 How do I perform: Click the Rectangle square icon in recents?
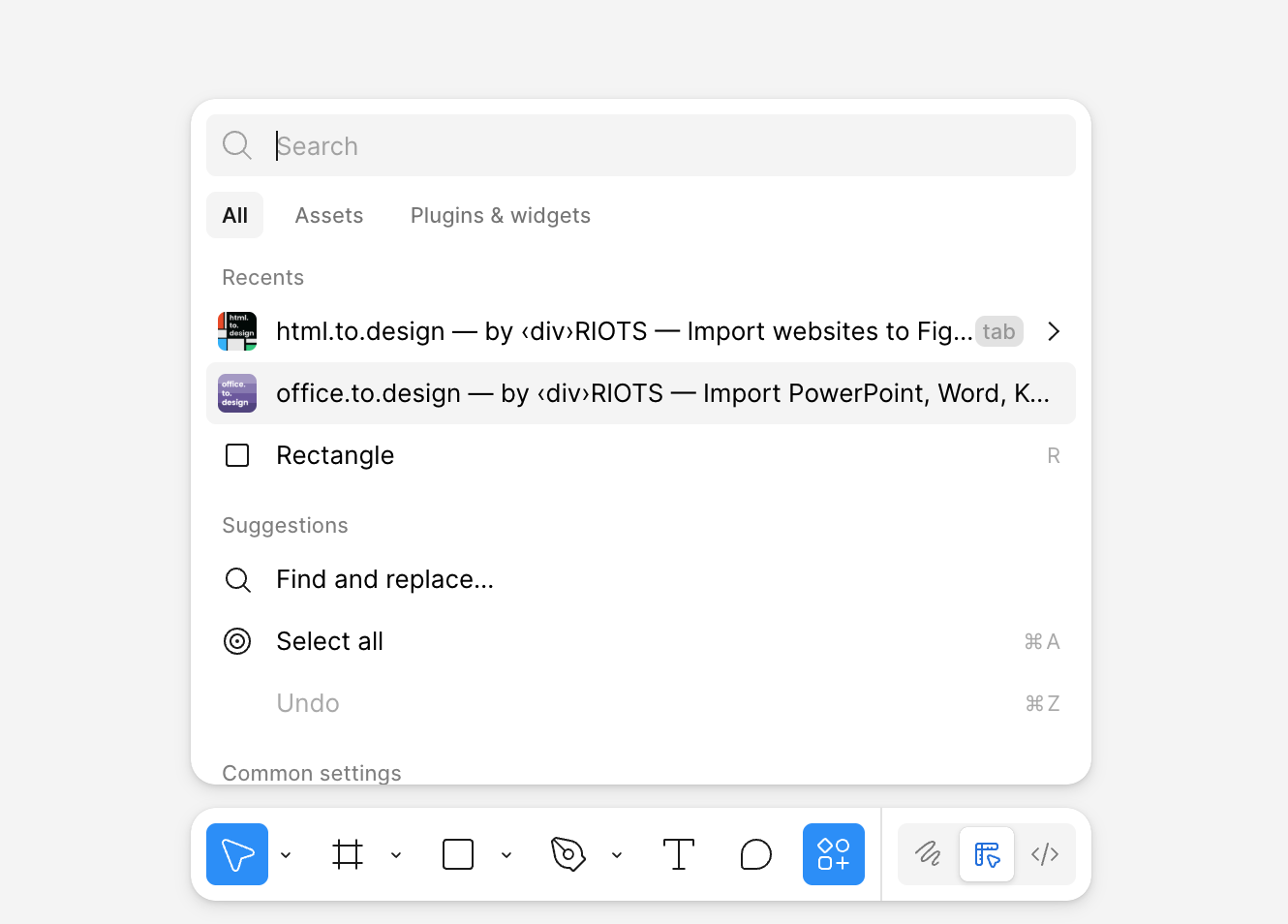click(237, 455)
